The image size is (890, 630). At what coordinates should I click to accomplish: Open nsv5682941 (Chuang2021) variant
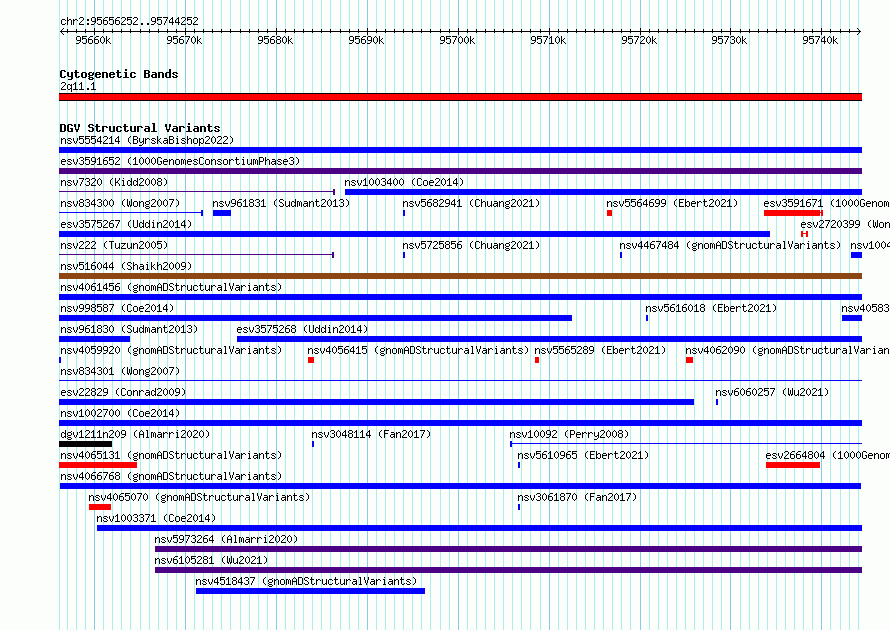coord(471,203)
